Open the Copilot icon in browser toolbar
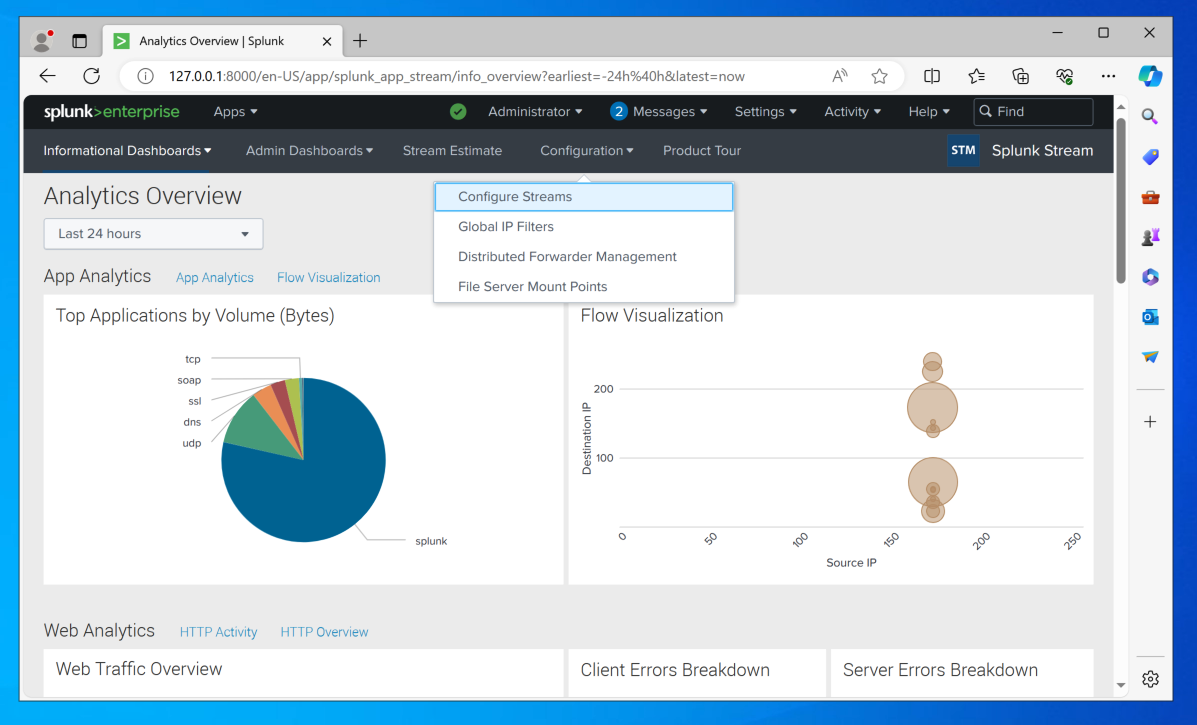This screenshot has width=1197, height=725. [1150, 76]
